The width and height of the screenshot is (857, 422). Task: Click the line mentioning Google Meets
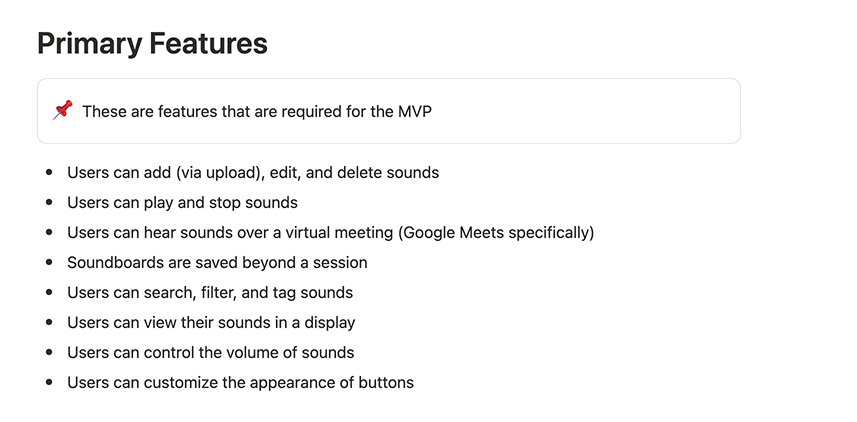[330, 233]
